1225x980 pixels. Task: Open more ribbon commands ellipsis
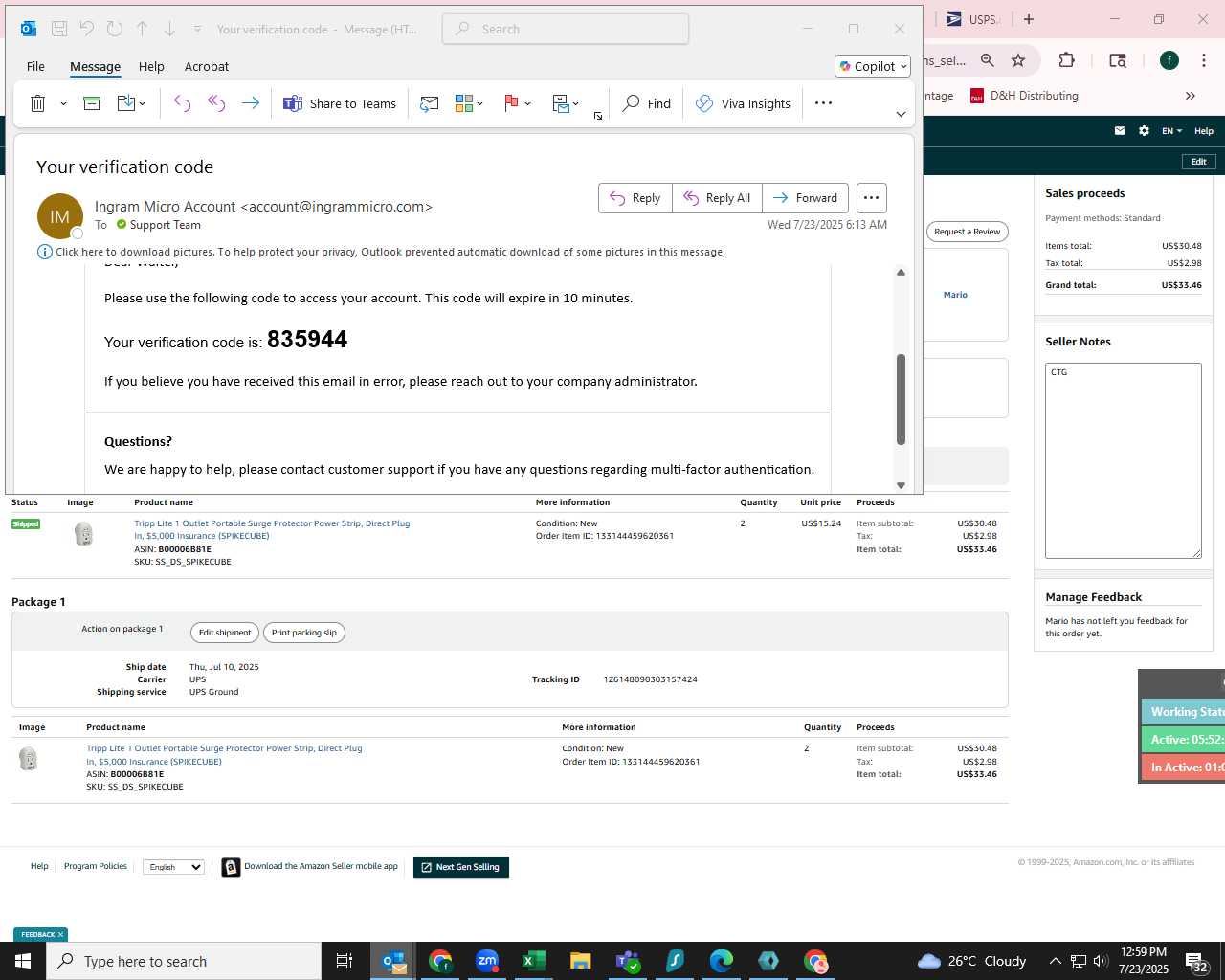click(823, 103)
